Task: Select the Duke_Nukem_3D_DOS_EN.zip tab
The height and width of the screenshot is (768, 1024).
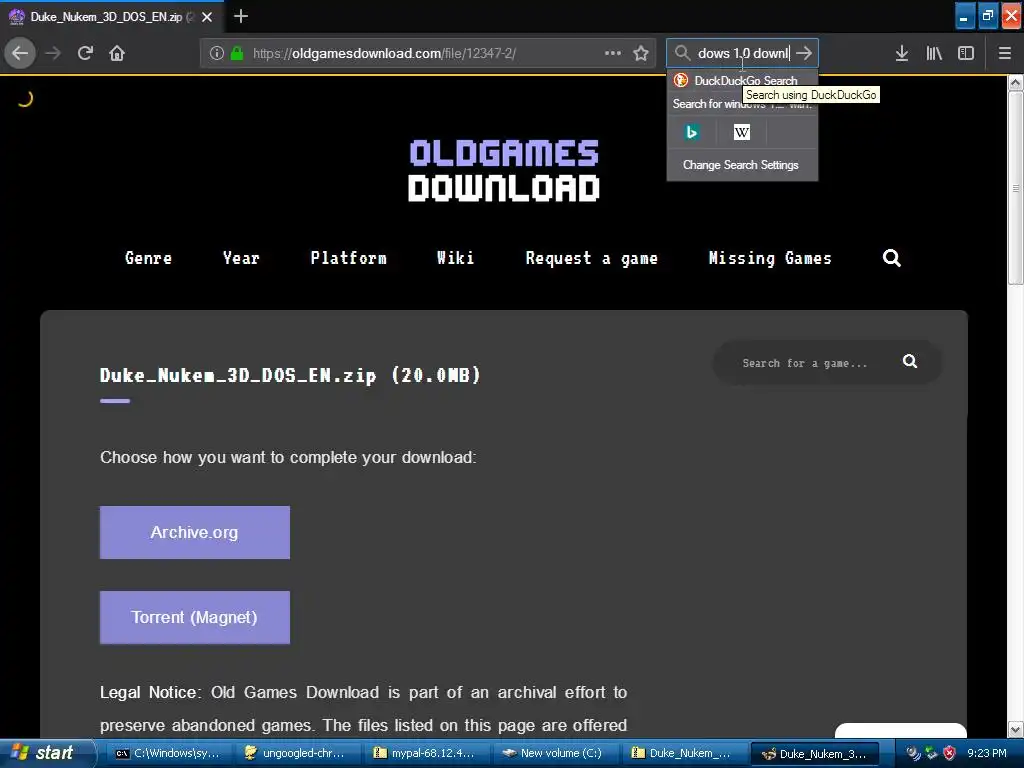Action: pos(111,17)
